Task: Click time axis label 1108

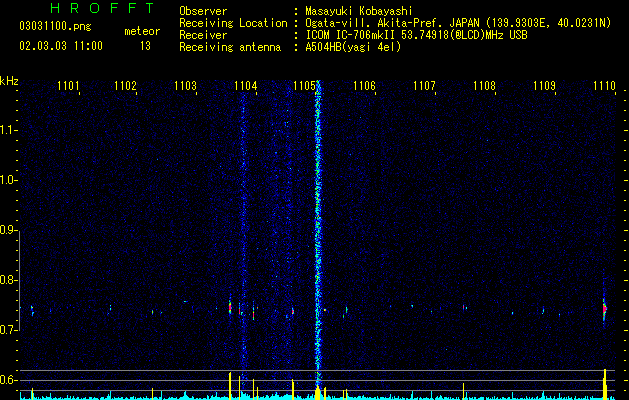Action: tap(484, 85)
